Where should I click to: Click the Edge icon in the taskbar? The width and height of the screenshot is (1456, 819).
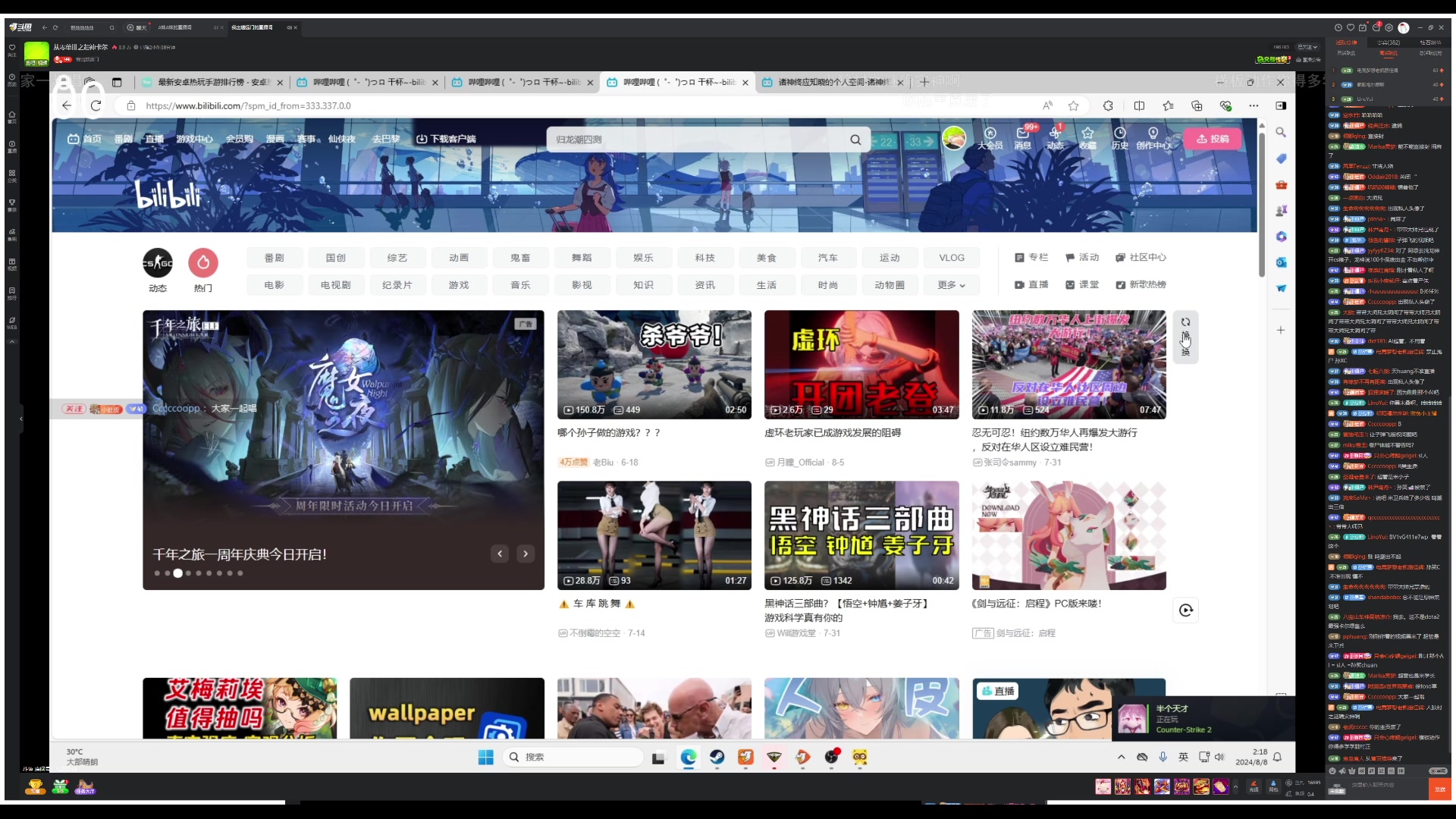(688, 757)
